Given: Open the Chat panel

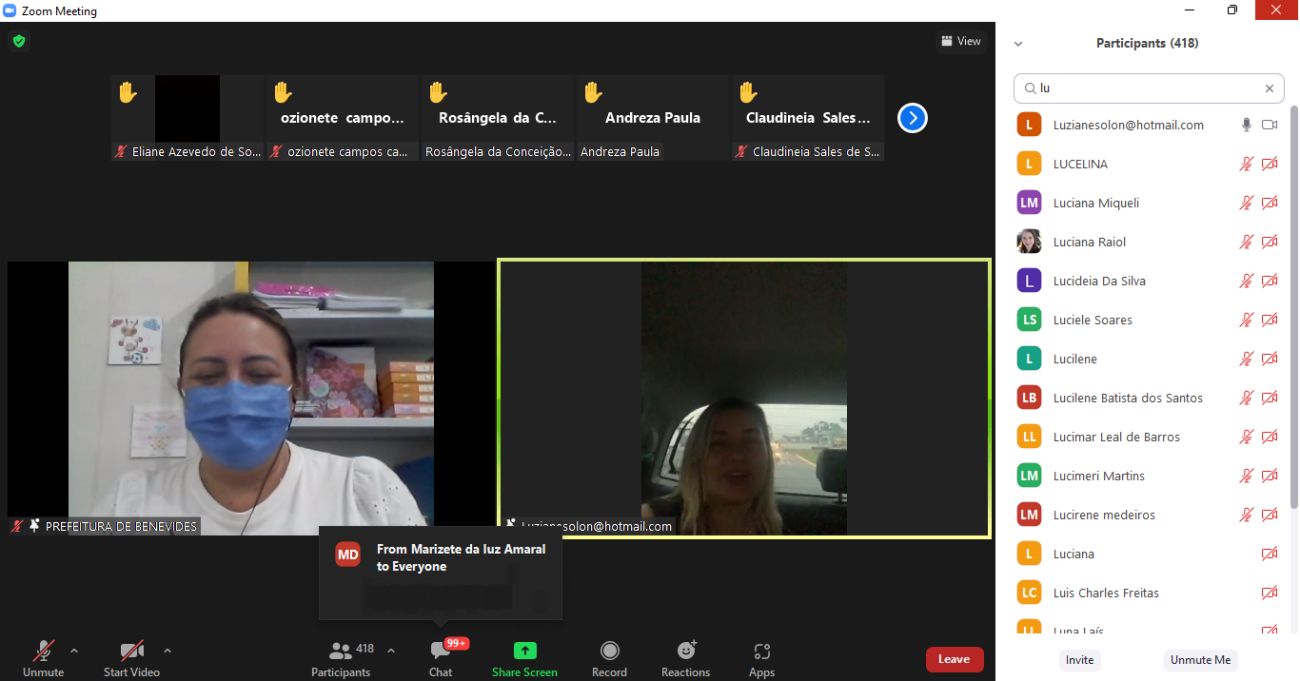Looking at the screenshot, I should coord(441,654).
